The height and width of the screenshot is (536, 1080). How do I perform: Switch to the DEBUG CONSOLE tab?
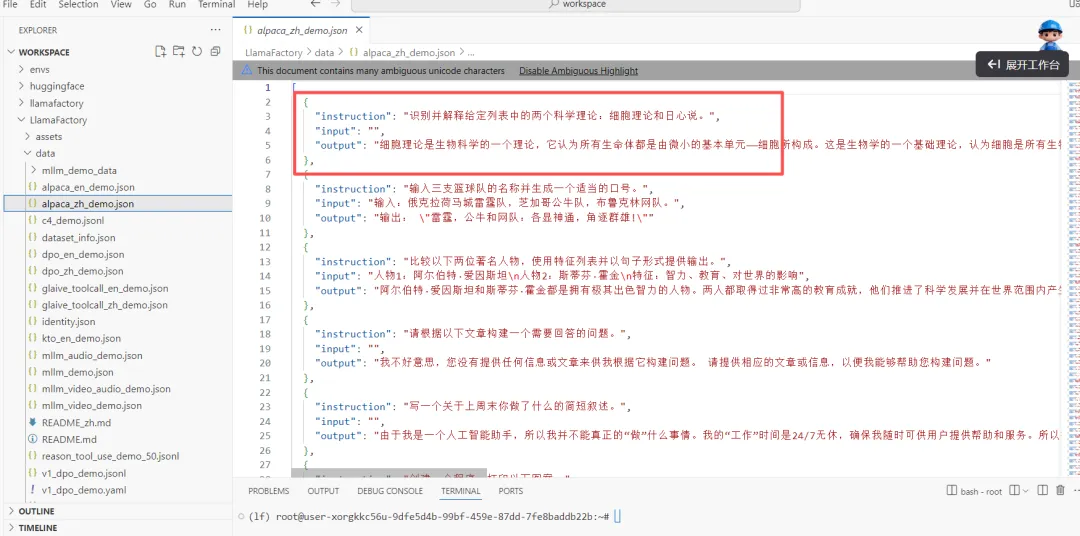[390, 491]
